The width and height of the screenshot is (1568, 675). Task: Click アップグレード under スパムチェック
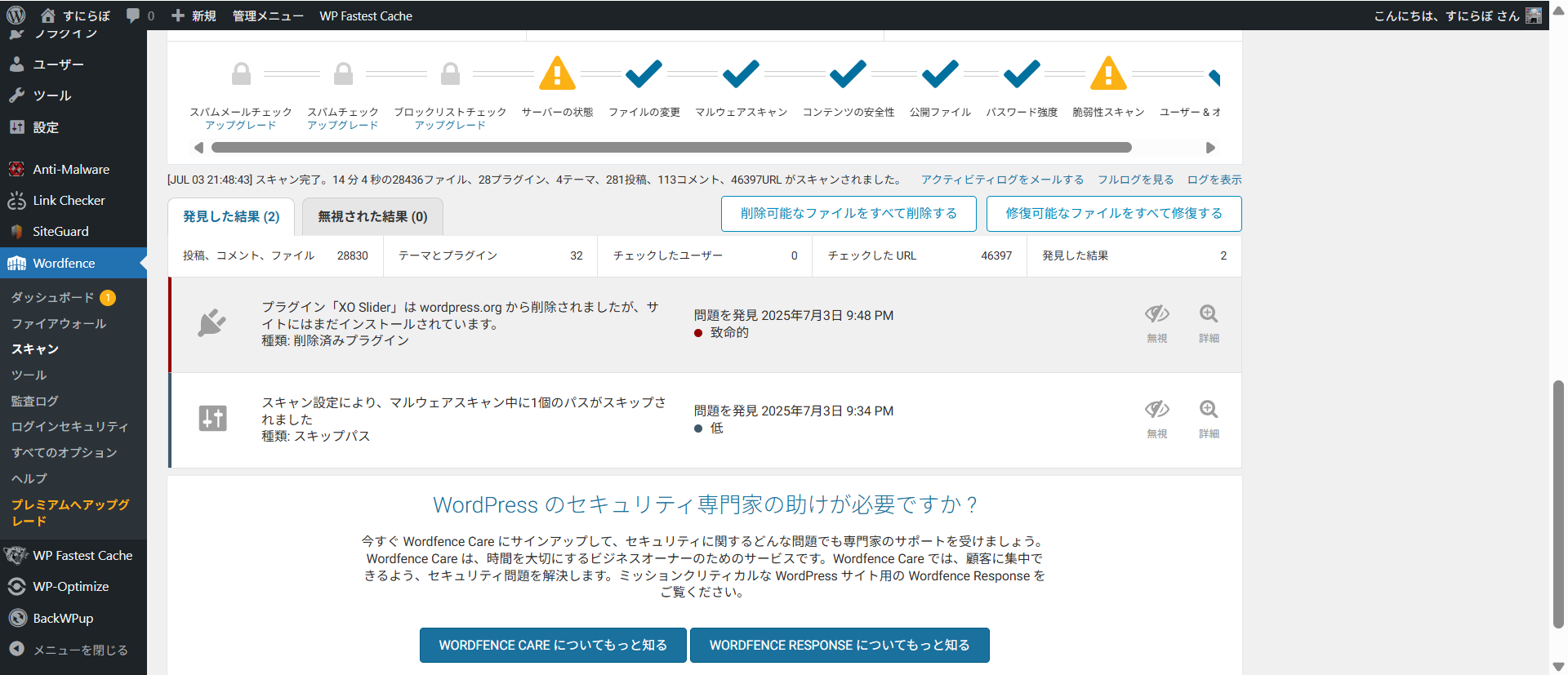[x=343, y=125]
